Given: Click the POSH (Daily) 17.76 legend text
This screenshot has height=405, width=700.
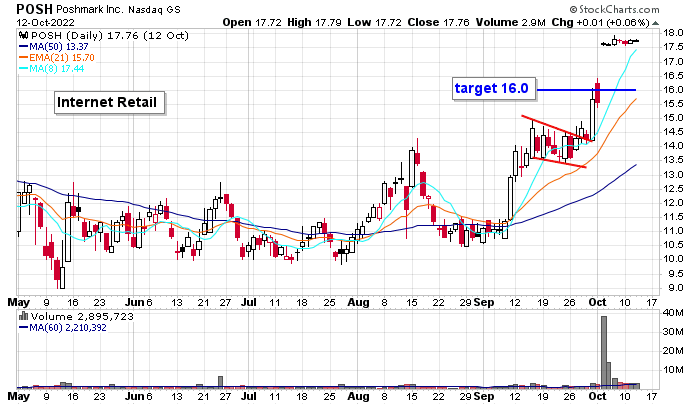Looking at the screenshot, I should (110, 36).
